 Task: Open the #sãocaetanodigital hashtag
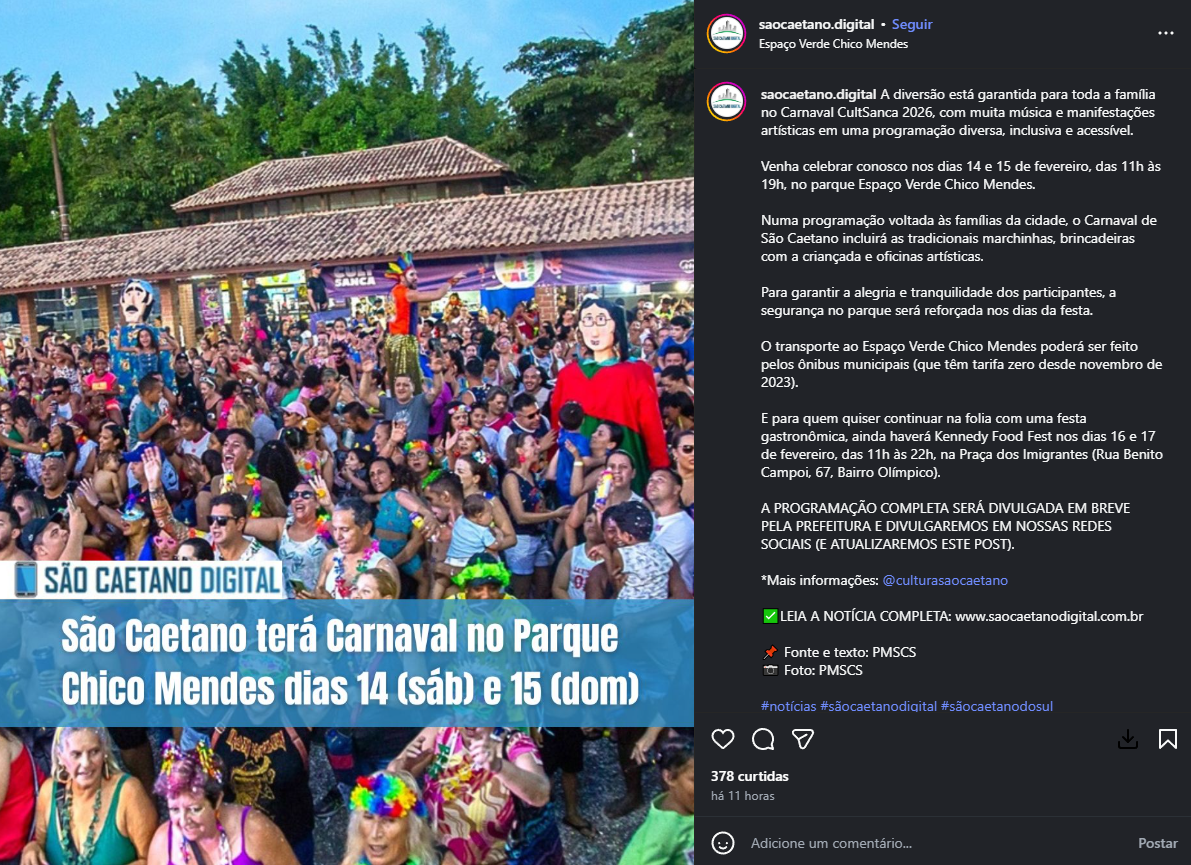coord(879,706)
